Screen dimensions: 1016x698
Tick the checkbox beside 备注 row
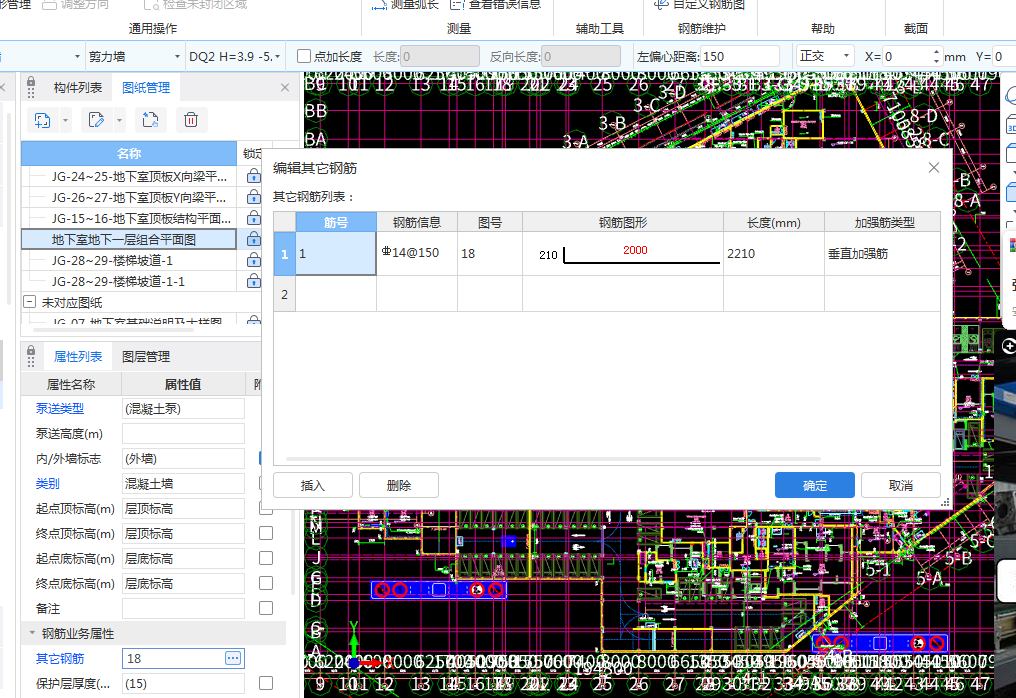(x=266, y=608)
